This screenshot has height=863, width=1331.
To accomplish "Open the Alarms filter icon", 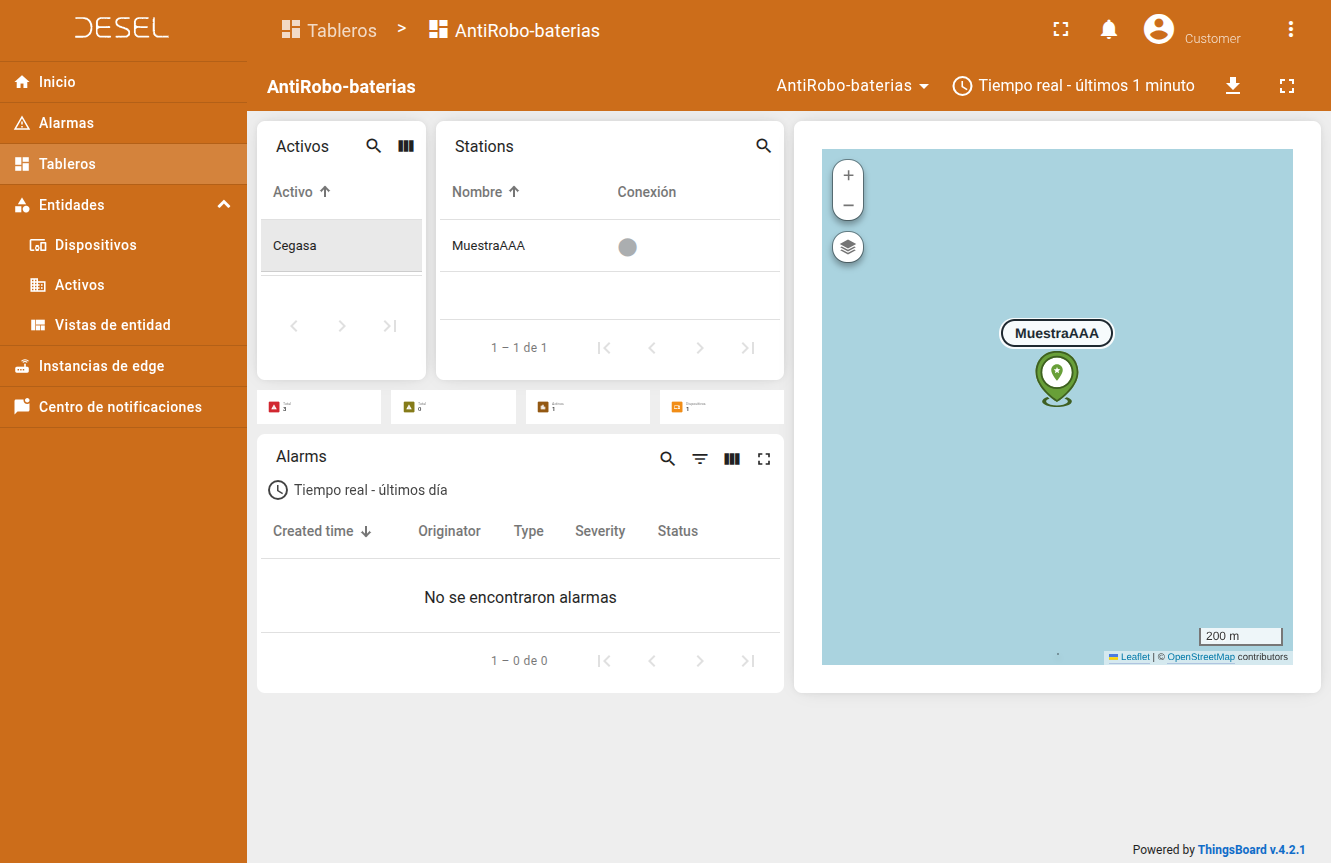I will click(x=700, y=459).
